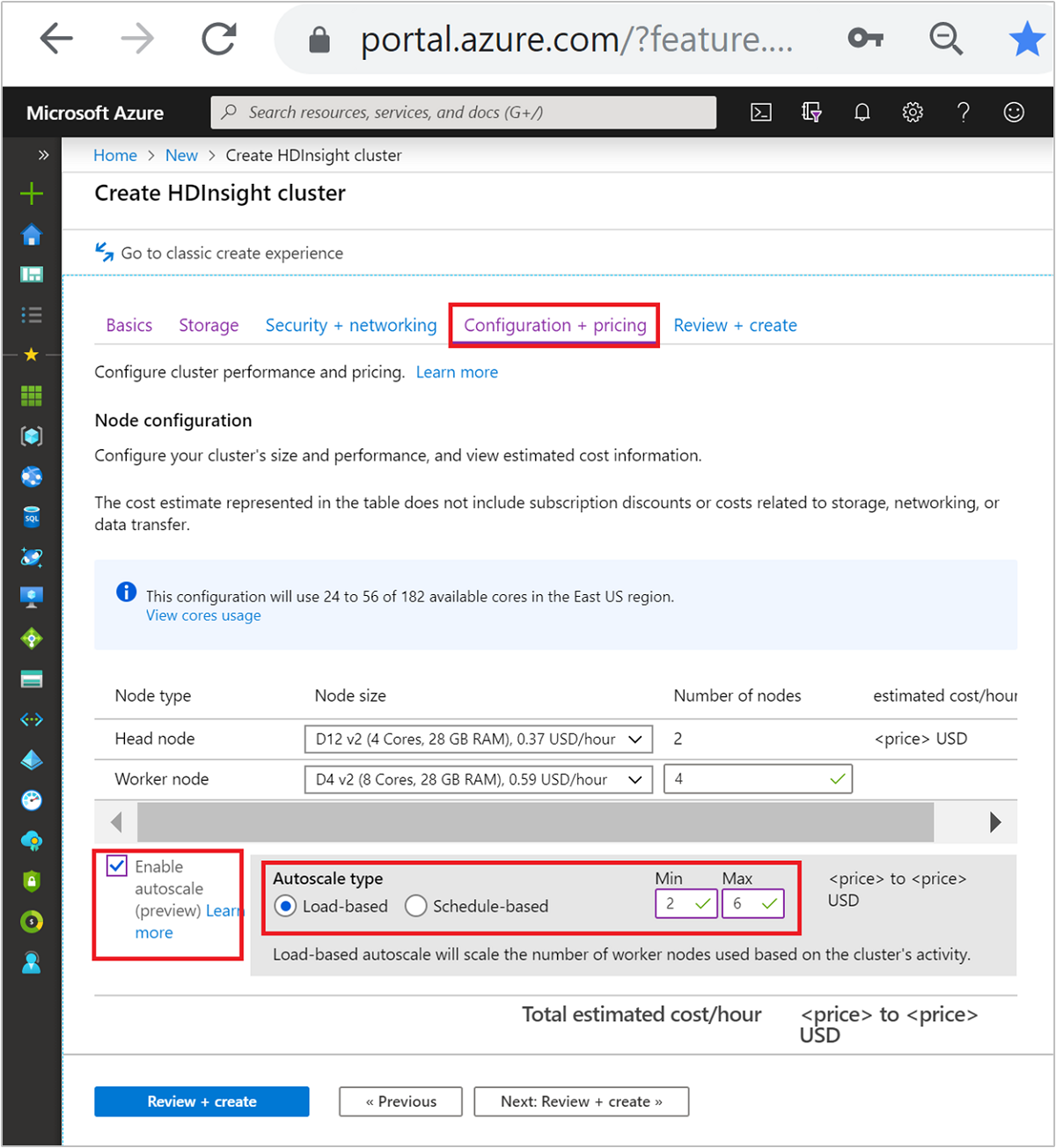This screenshot has height=1148, width=1056.
Task: Click the autoscale Max nodes field
Action: coord(753,904)
